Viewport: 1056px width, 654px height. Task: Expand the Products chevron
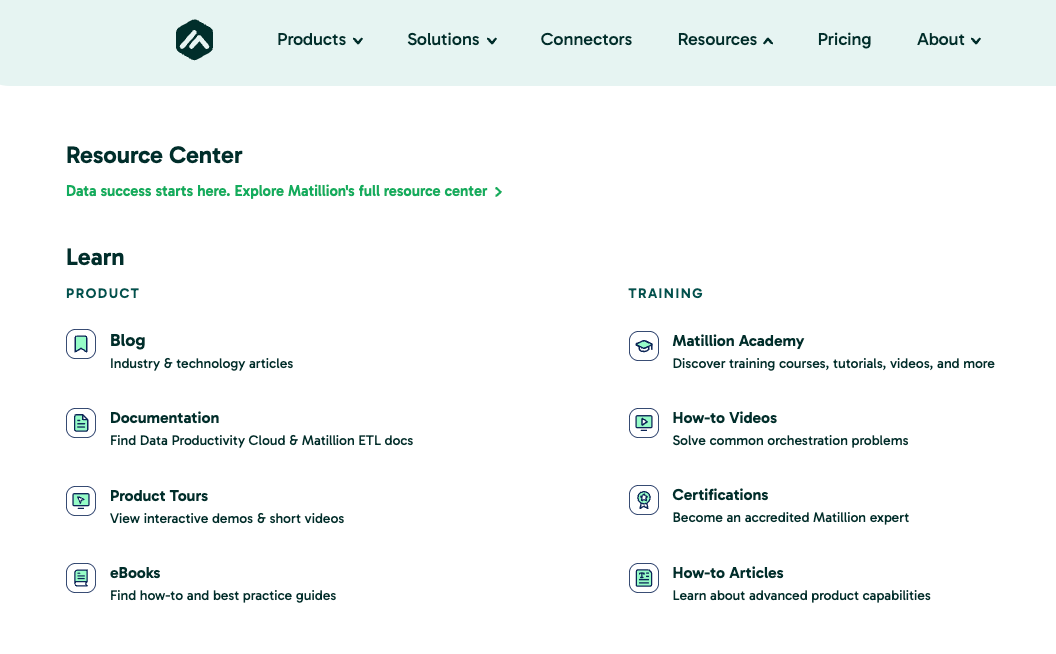pos(358,41)
